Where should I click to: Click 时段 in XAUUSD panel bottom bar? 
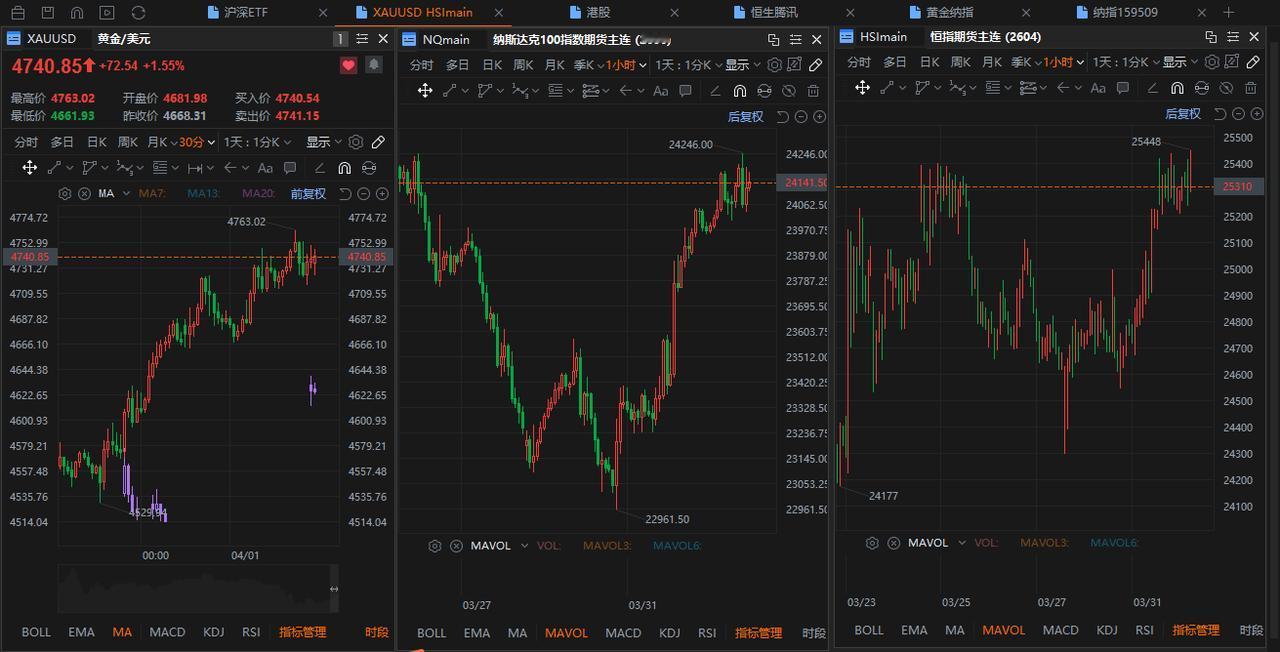coord(376,632)
